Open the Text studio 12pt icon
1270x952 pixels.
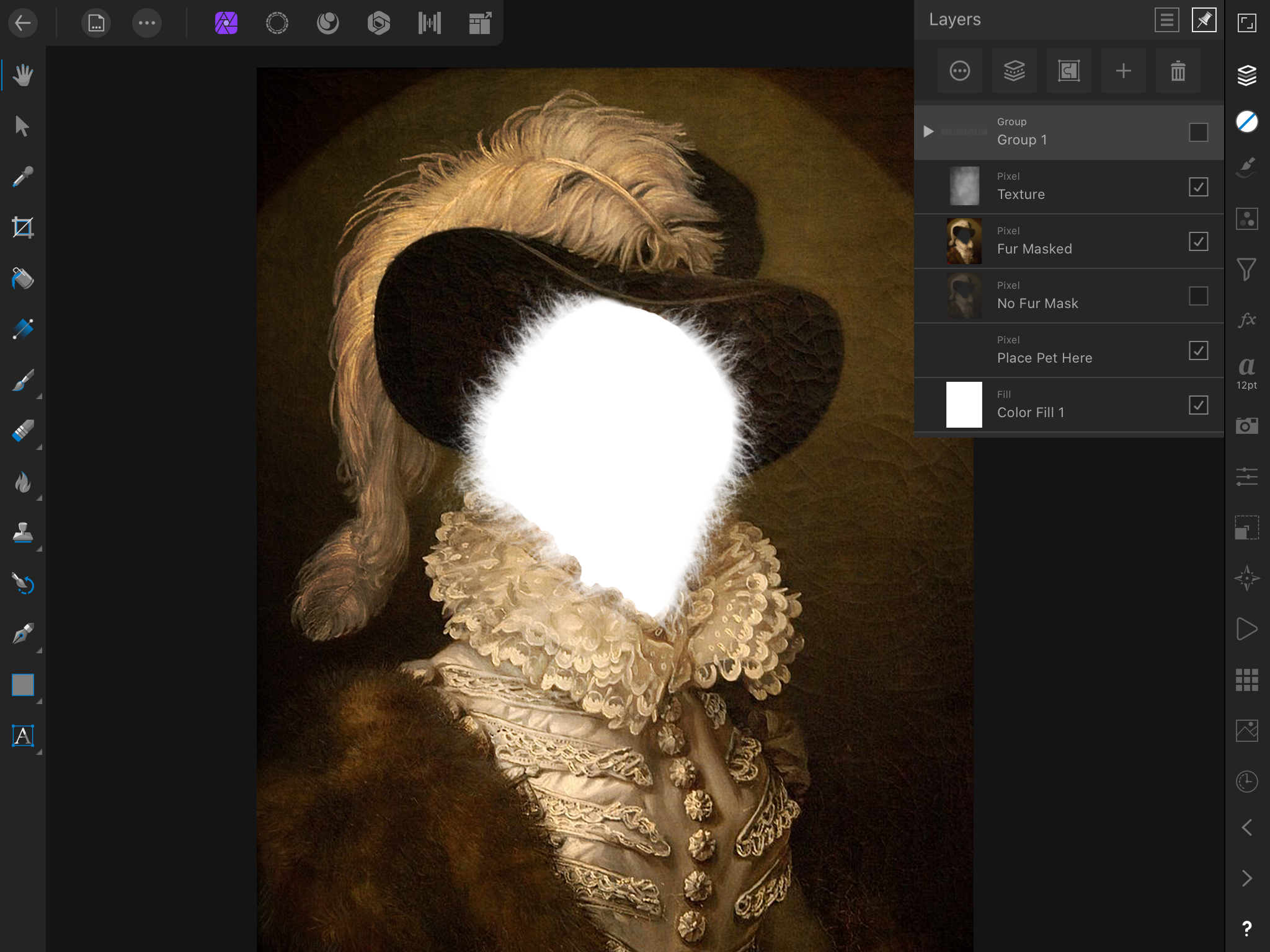pos(1247,373)
